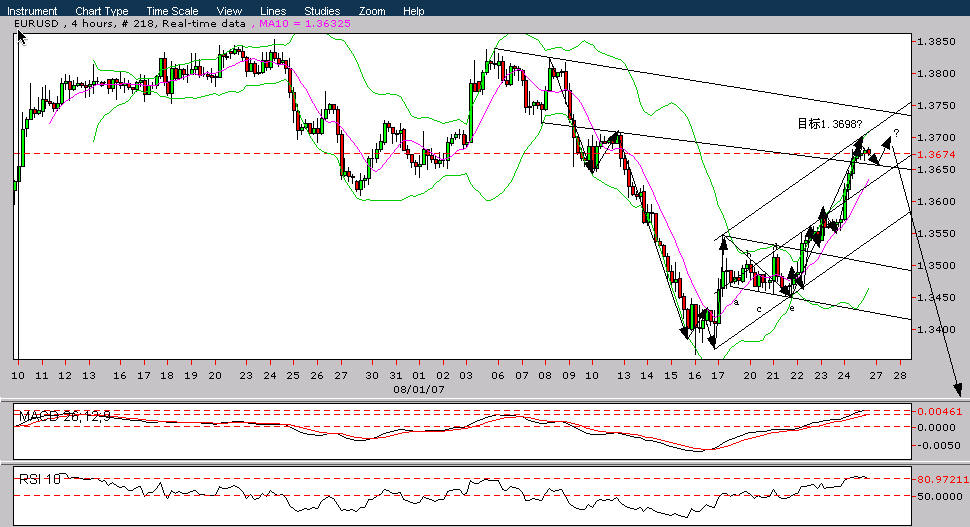Image resolution: width=970 pixels, height=527 pixels.
Task: Open the Time Scale menu
Action: (172, 11)
